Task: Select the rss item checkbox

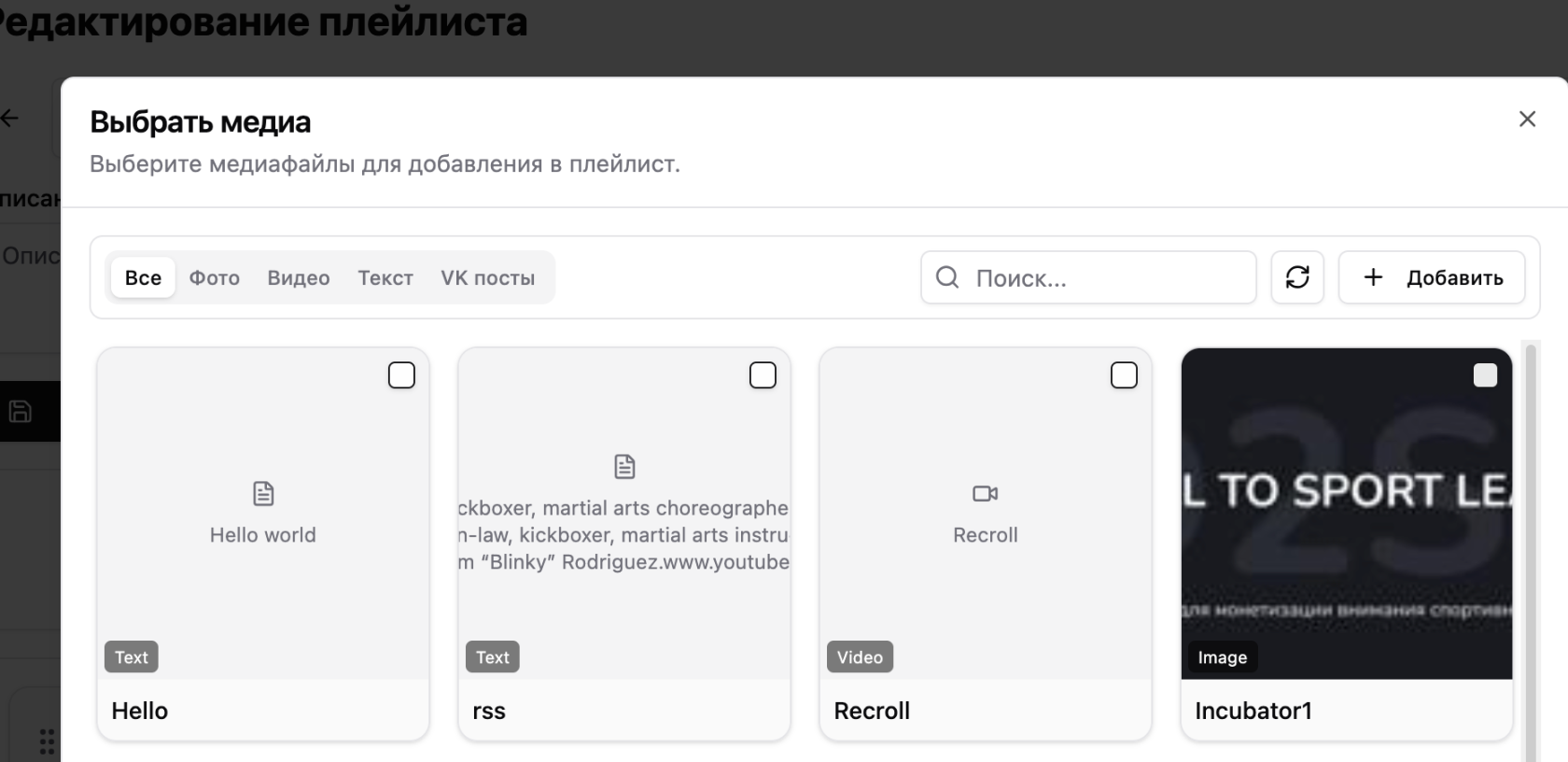Action: (763, 375)
